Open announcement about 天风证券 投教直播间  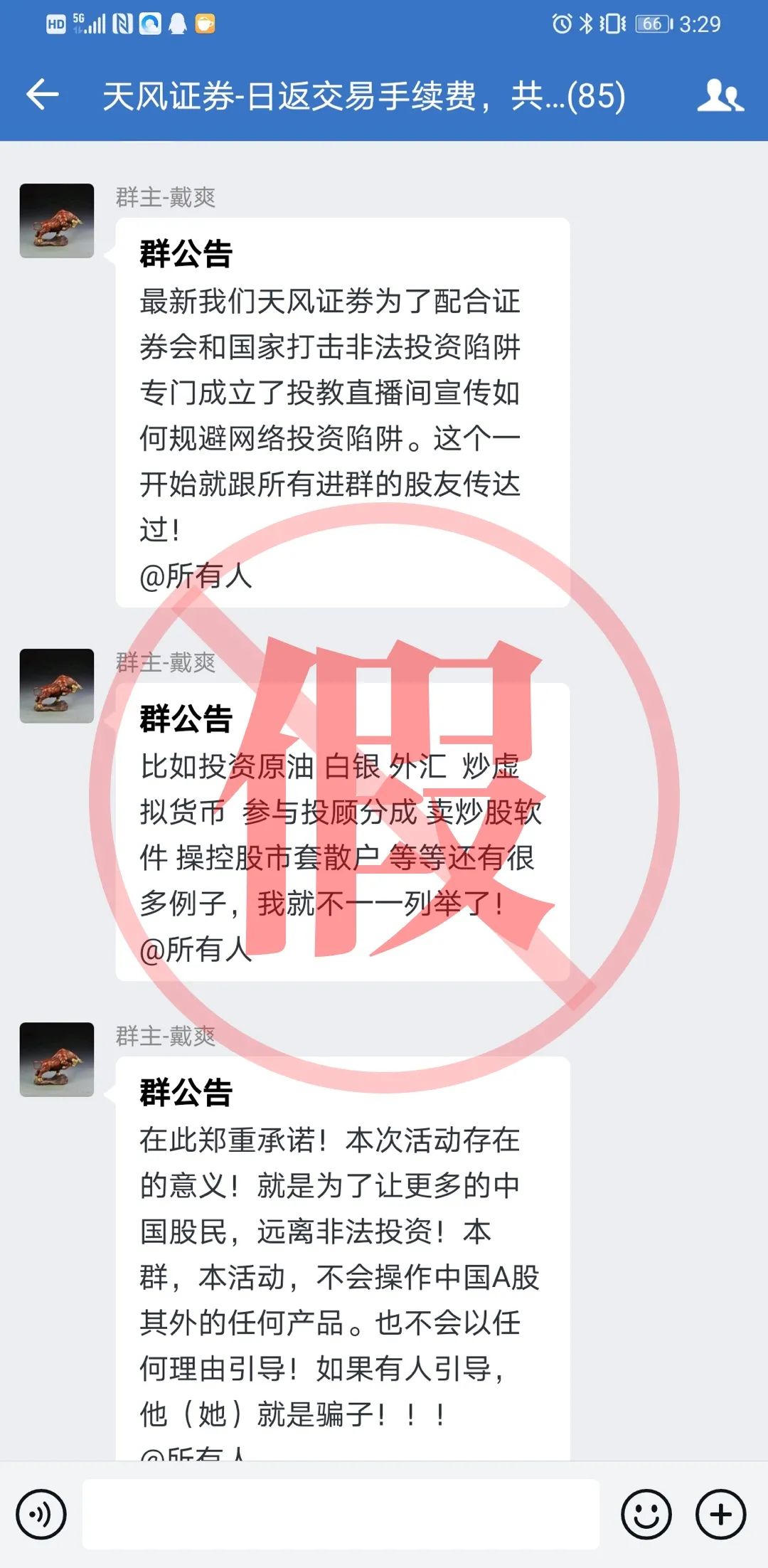[343, 413]
